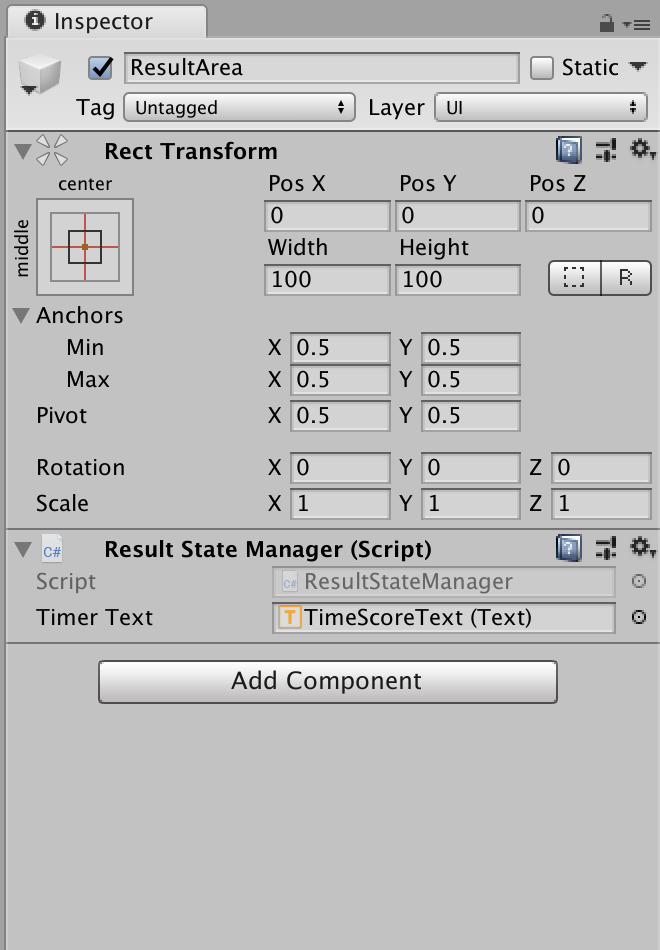The height and width of the screenshot is (950, 660).
Task: Click the Inspector tab info icon
Action: tap(35, 20)
